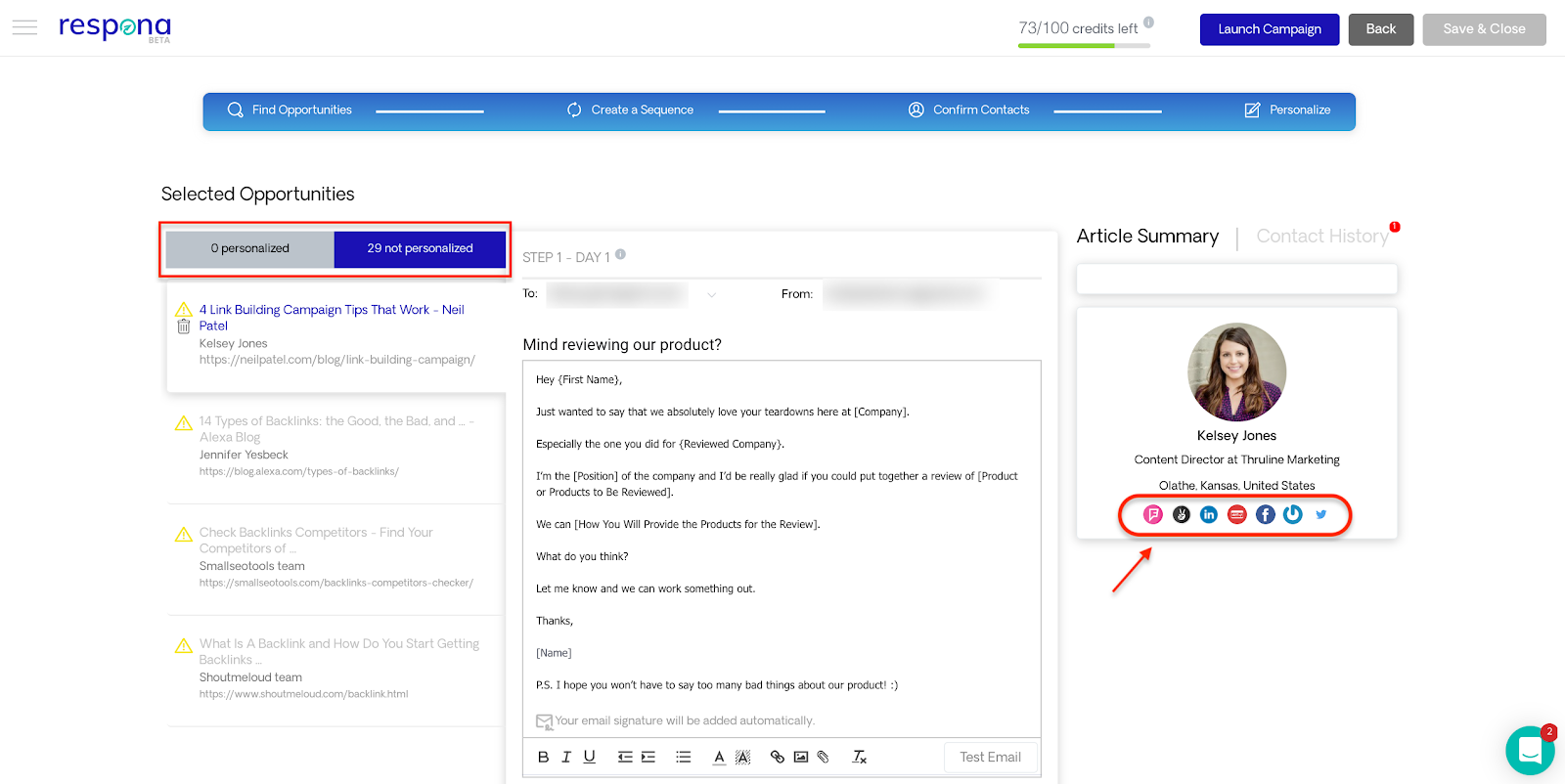Image resolution: width=1565 pixels, height=784 pixels.
Task: Decrease text indent
Action: (x=625, y=757)
